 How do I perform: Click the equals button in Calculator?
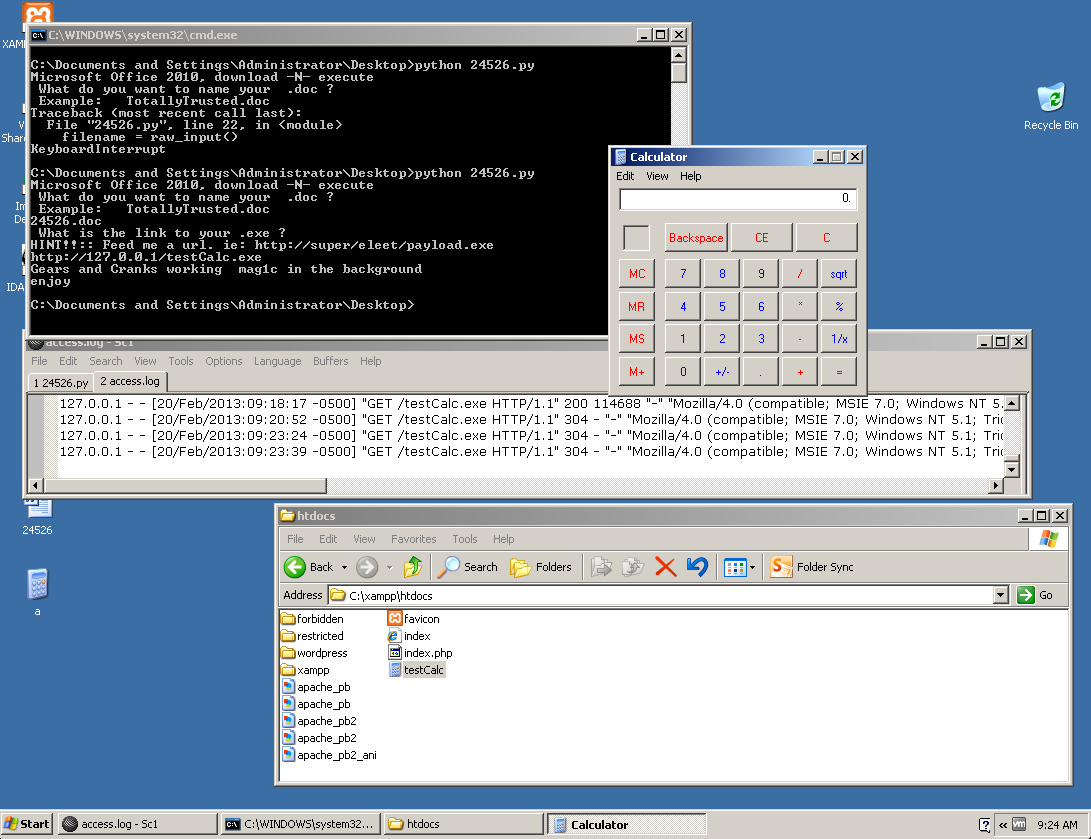(838, 372)
